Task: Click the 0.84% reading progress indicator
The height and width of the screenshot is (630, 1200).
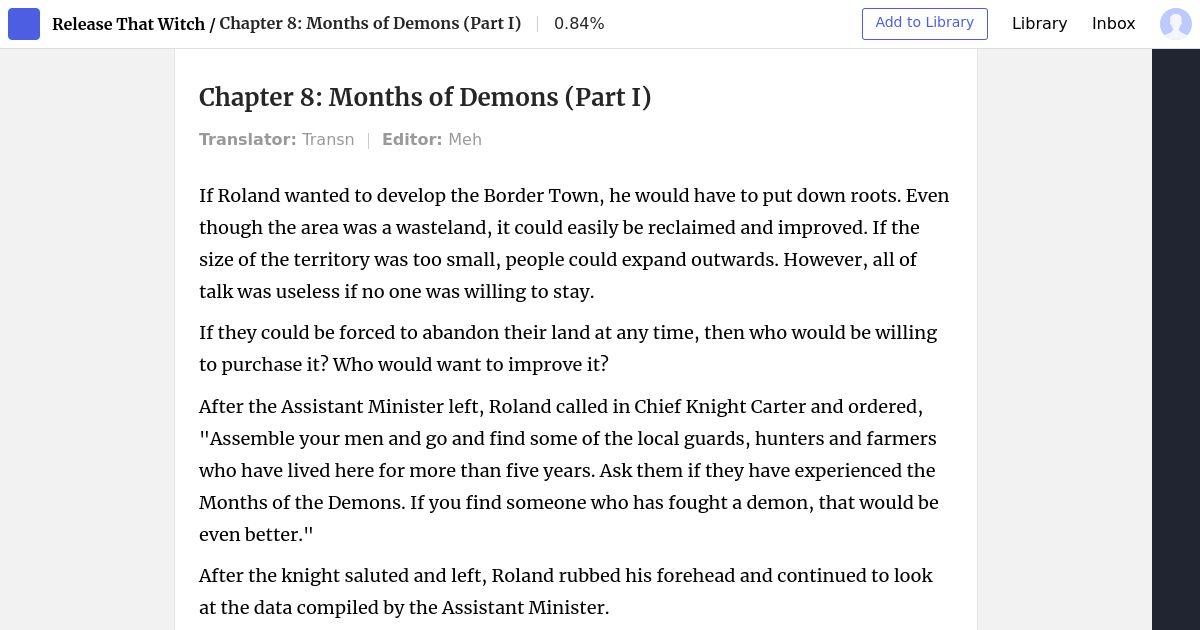Action: click(x=579, y=23)
